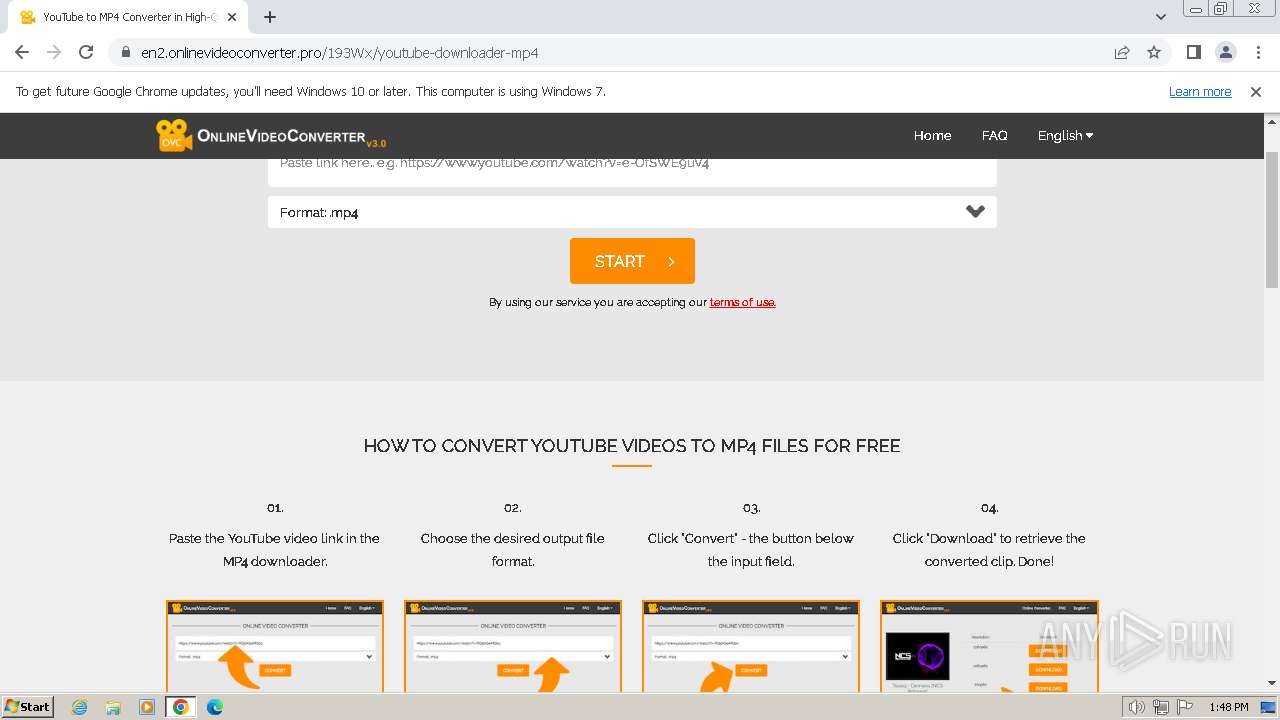1280x720 pixels.
Task: Open the browser side panel
Action: tap(1194, 52)
